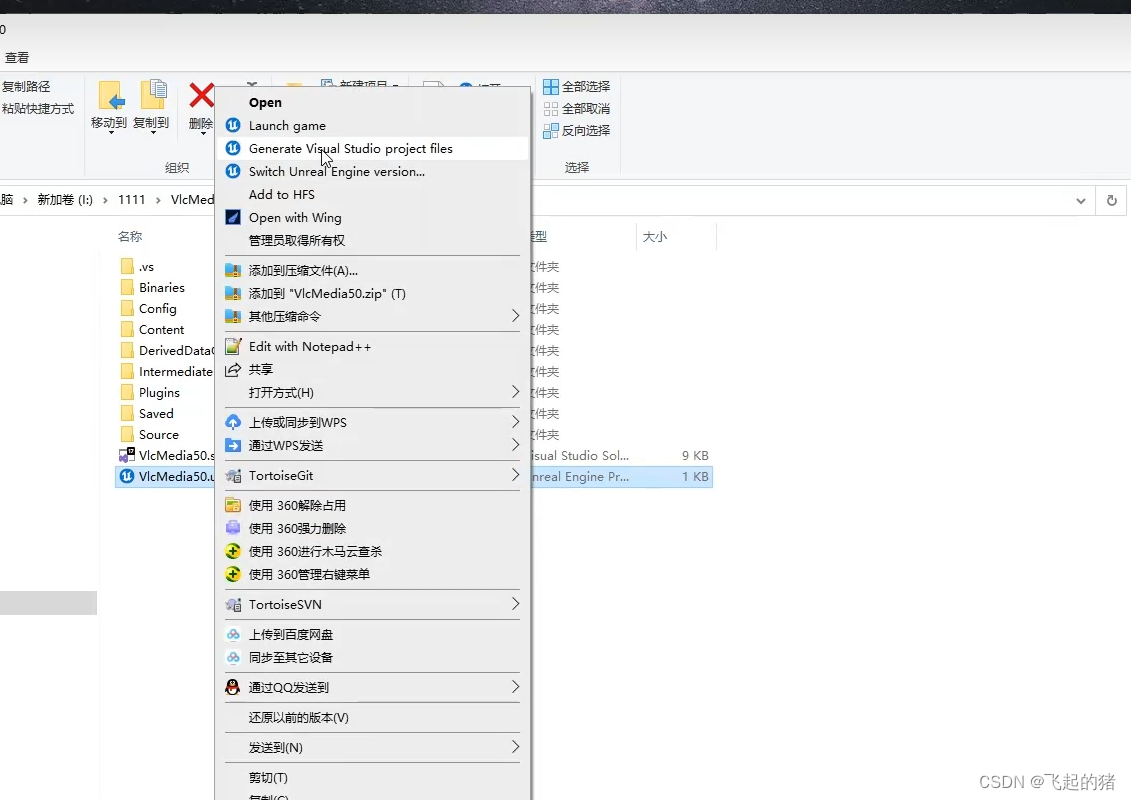Expand the 打开方式(H) submenu arrow
The image size is (1131, 800).
point(515,392)
